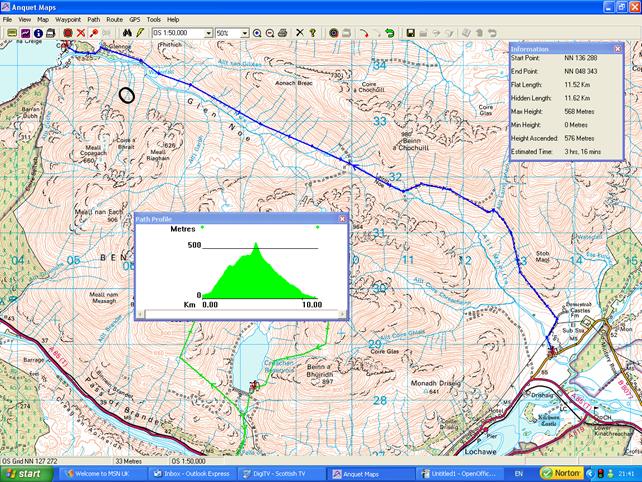Open the Route menu
The width and height of the screenshot is (642, 482).
pyautogui.click(x=114, y=19)
